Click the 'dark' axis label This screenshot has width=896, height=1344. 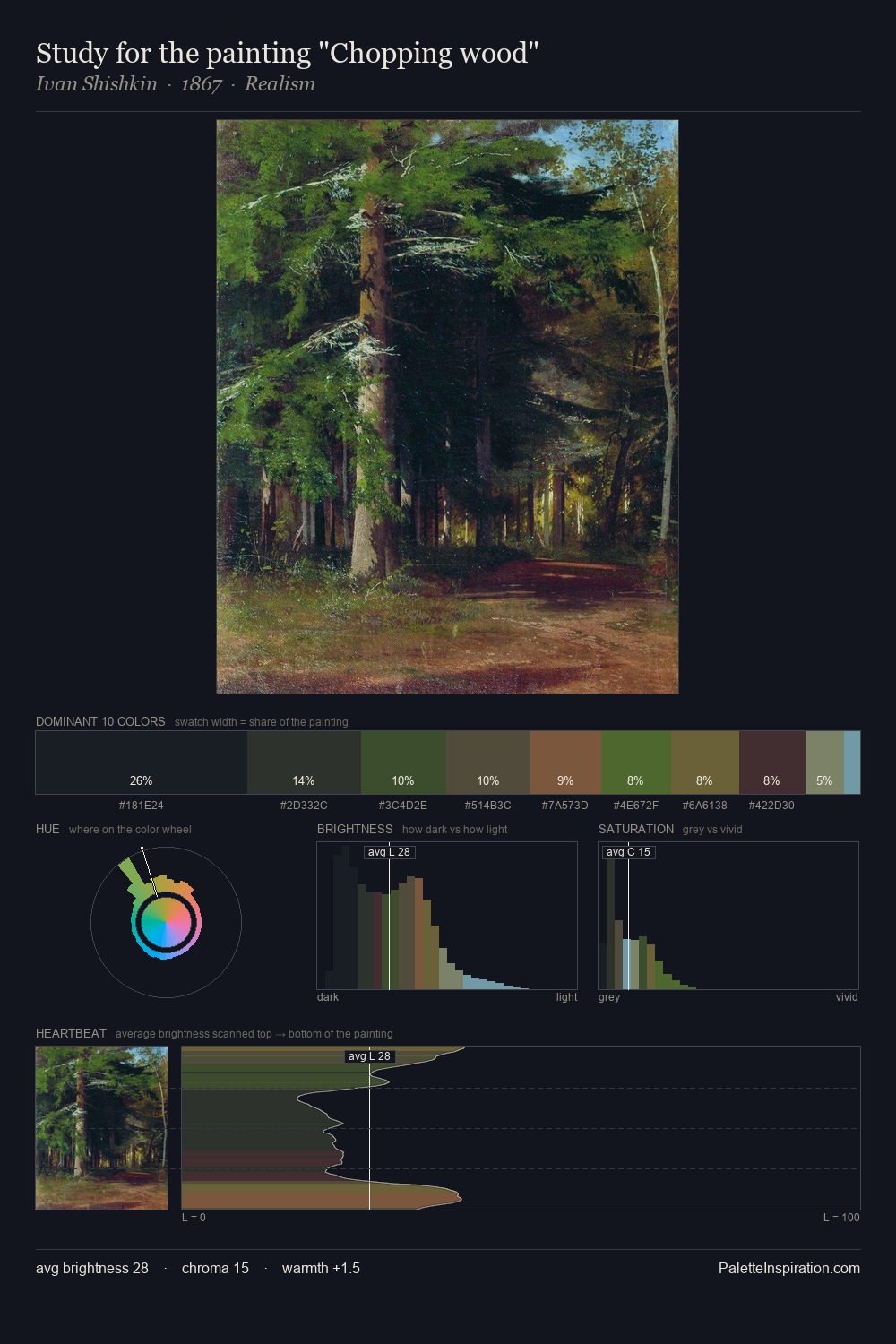pyautogui.click(x=328, y=997)
